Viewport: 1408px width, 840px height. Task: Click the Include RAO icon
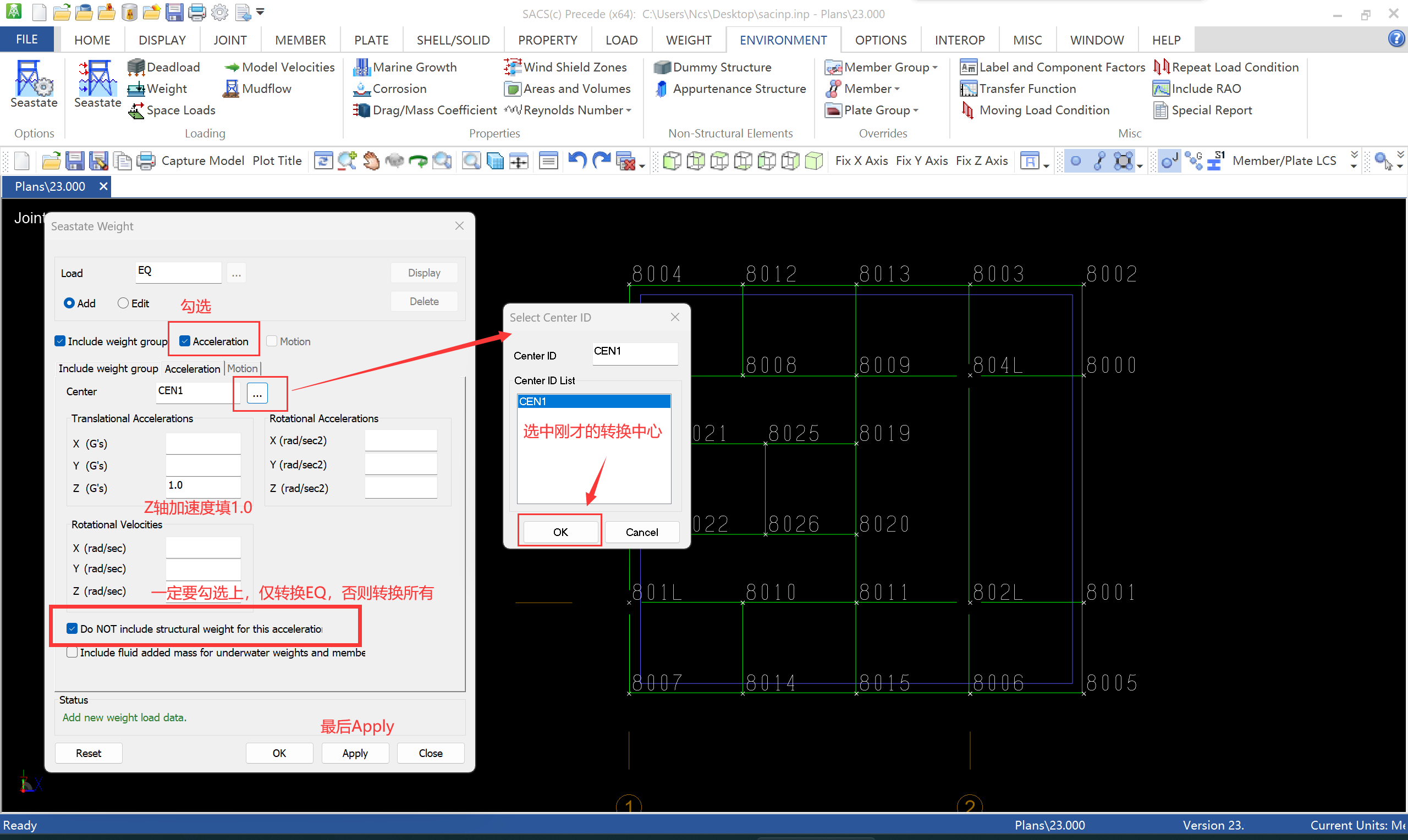pyautogui.click(x=1160, y=89)
